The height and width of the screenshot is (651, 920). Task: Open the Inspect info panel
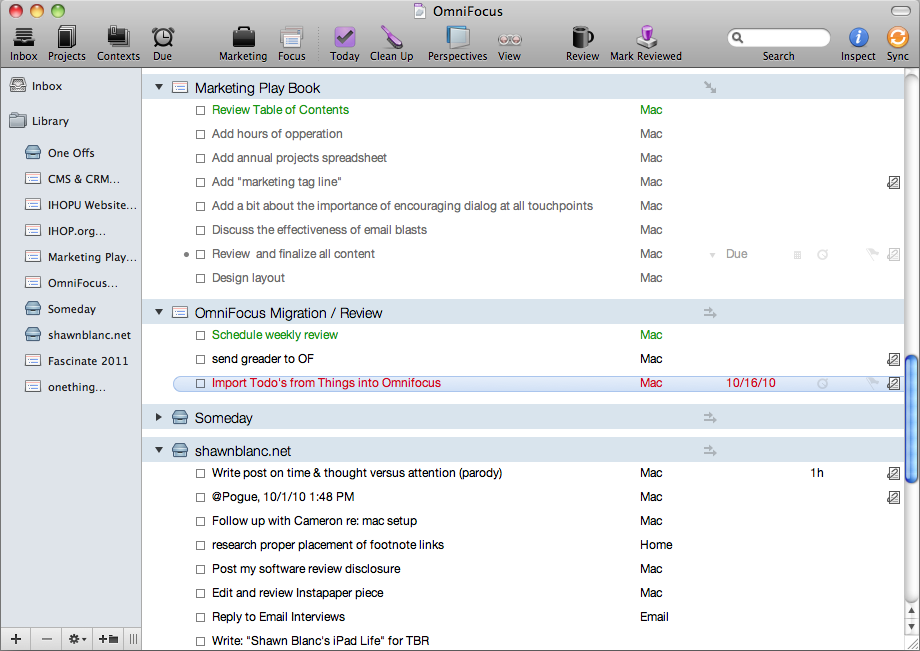(x=858, y=38)
